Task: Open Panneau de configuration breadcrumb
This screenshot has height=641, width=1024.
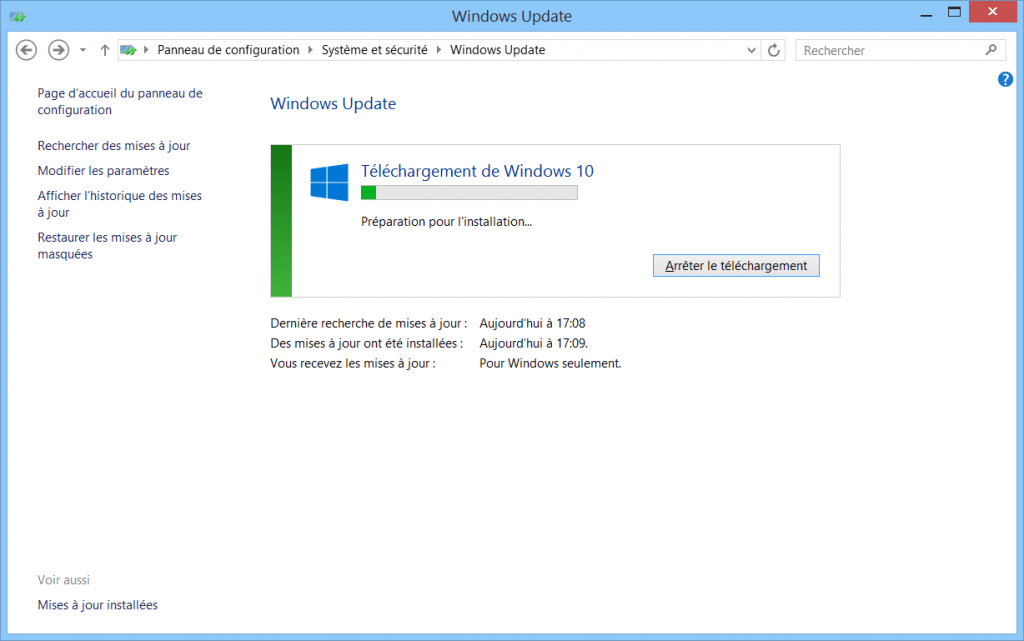Action: coord(228,50)
